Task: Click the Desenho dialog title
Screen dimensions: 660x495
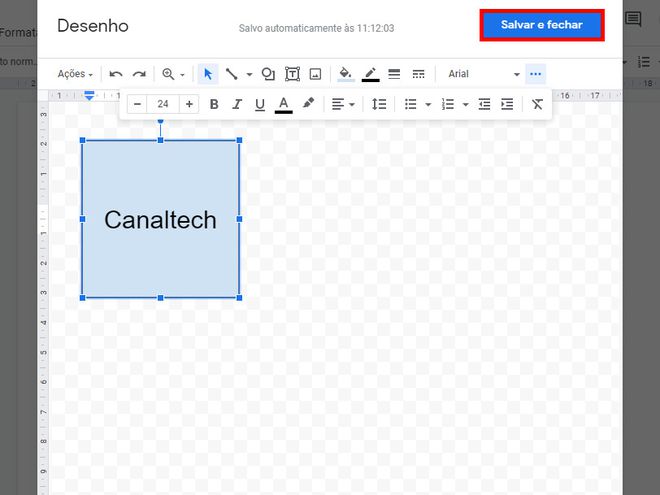Action: 93,26
